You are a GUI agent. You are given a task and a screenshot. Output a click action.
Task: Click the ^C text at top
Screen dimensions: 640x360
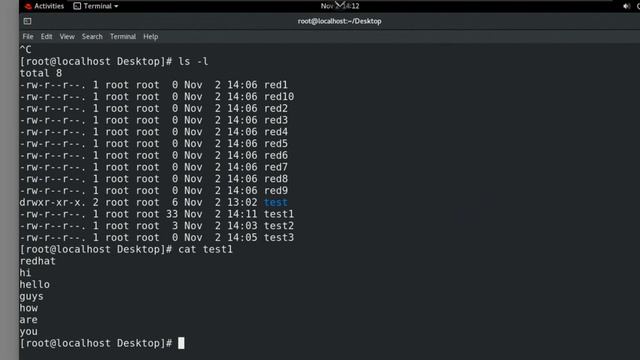(x=25, y=50)
